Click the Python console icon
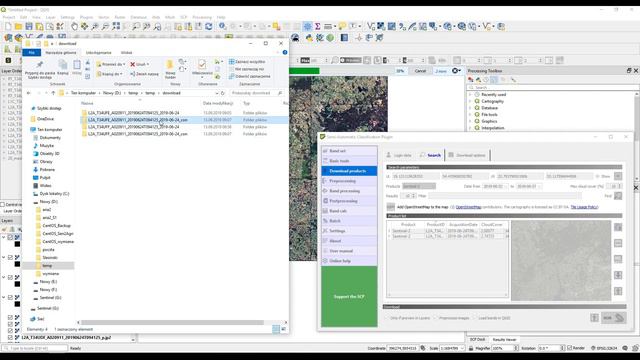 [x=309, y=38]
